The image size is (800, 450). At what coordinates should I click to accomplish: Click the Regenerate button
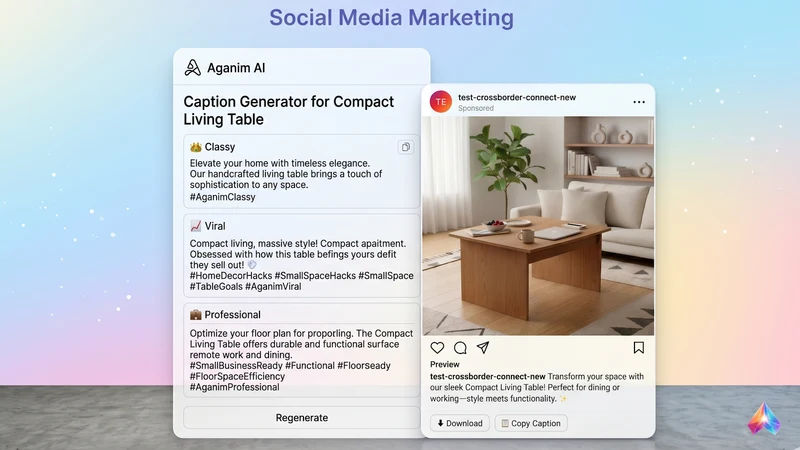tap(302, 418)
